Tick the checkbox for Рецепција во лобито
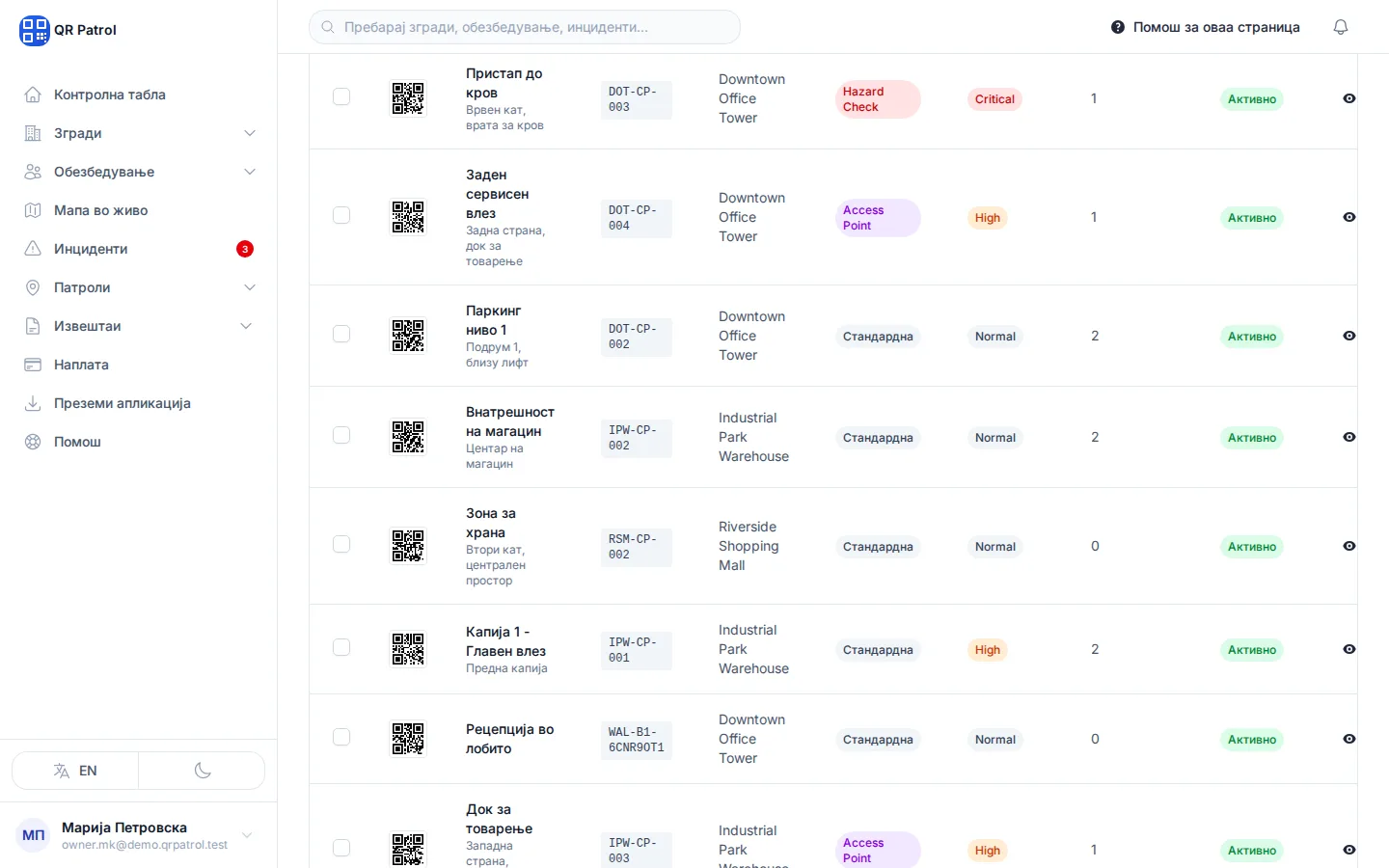1389x868 pixels. click(341, 737)
